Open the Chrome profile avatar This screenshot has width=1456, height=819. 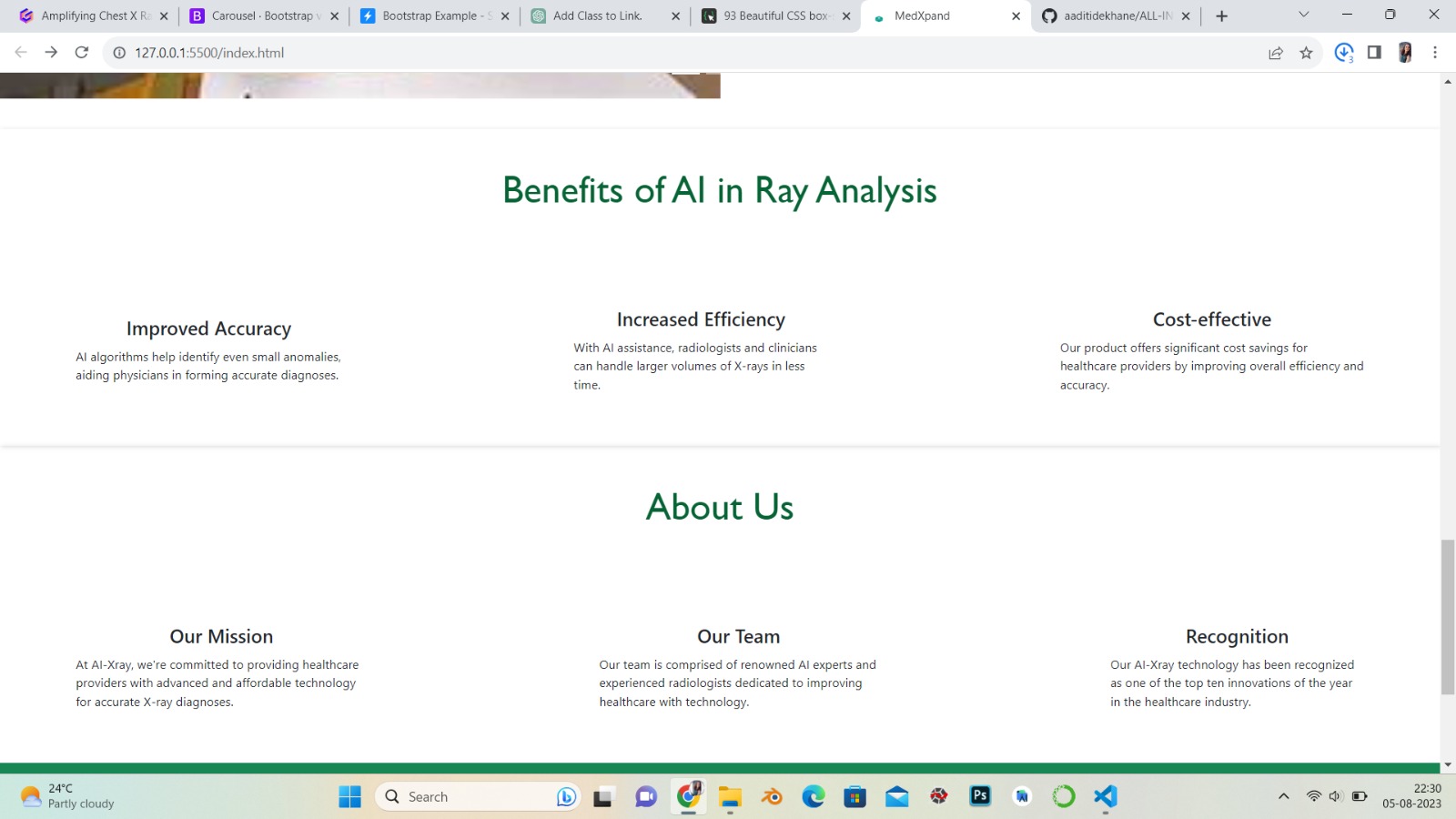click(x=1405, y=53)
